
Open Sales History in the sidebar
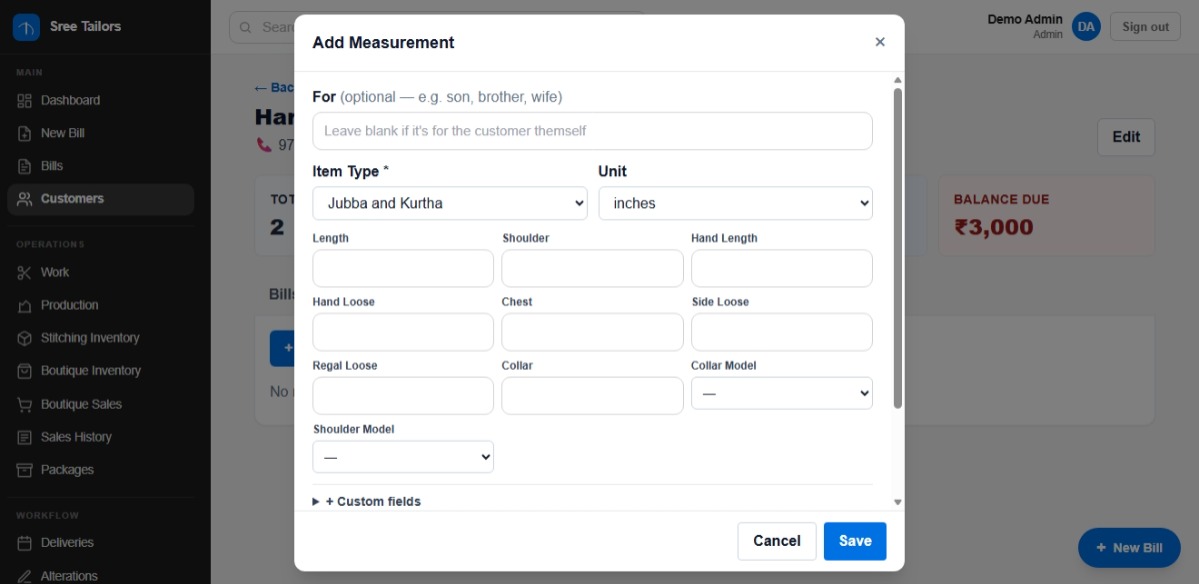[100, 437]
